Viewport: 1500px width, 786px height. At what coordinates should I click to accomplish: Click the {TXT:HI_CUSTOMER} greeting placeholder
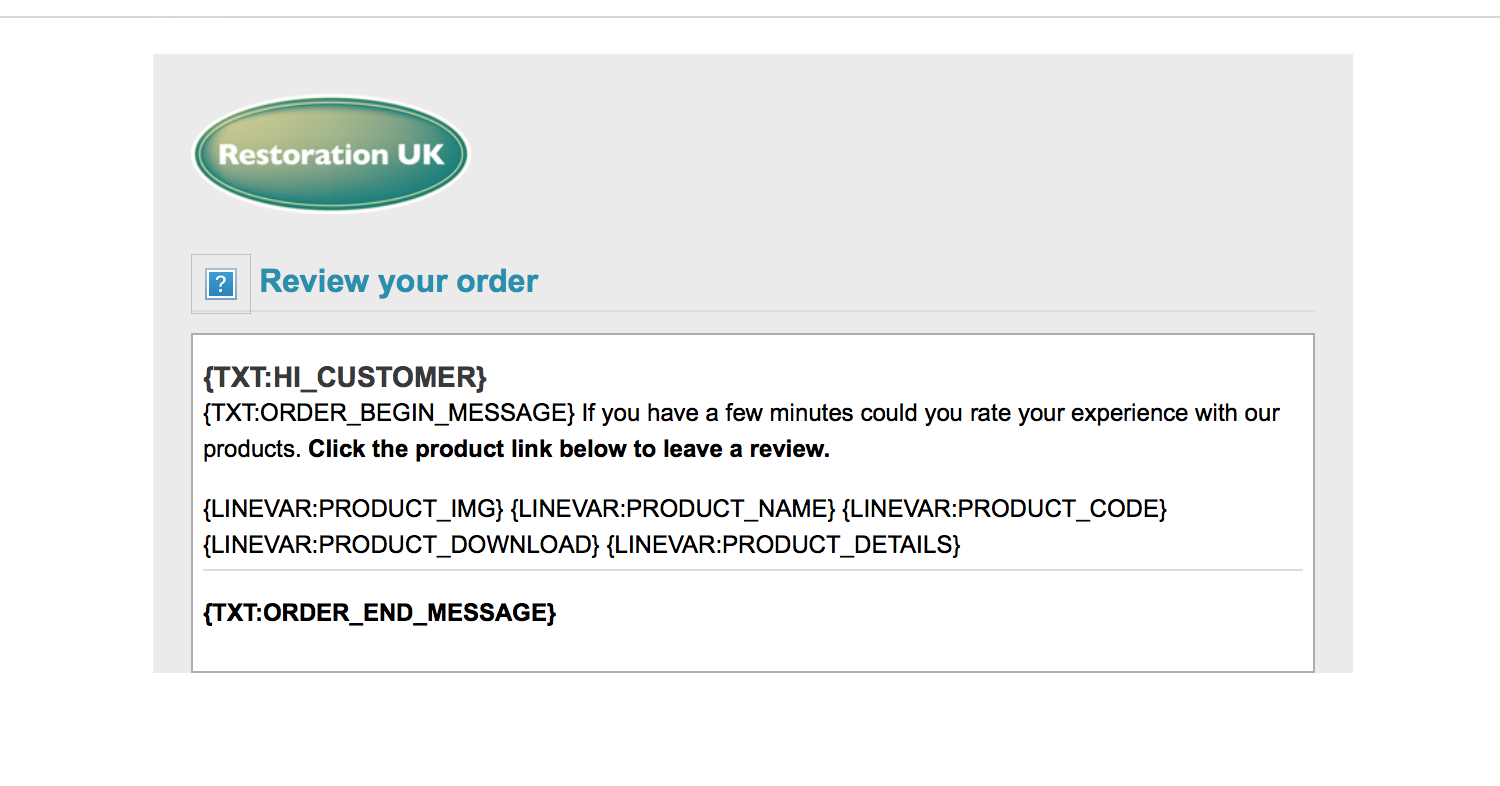345,377
